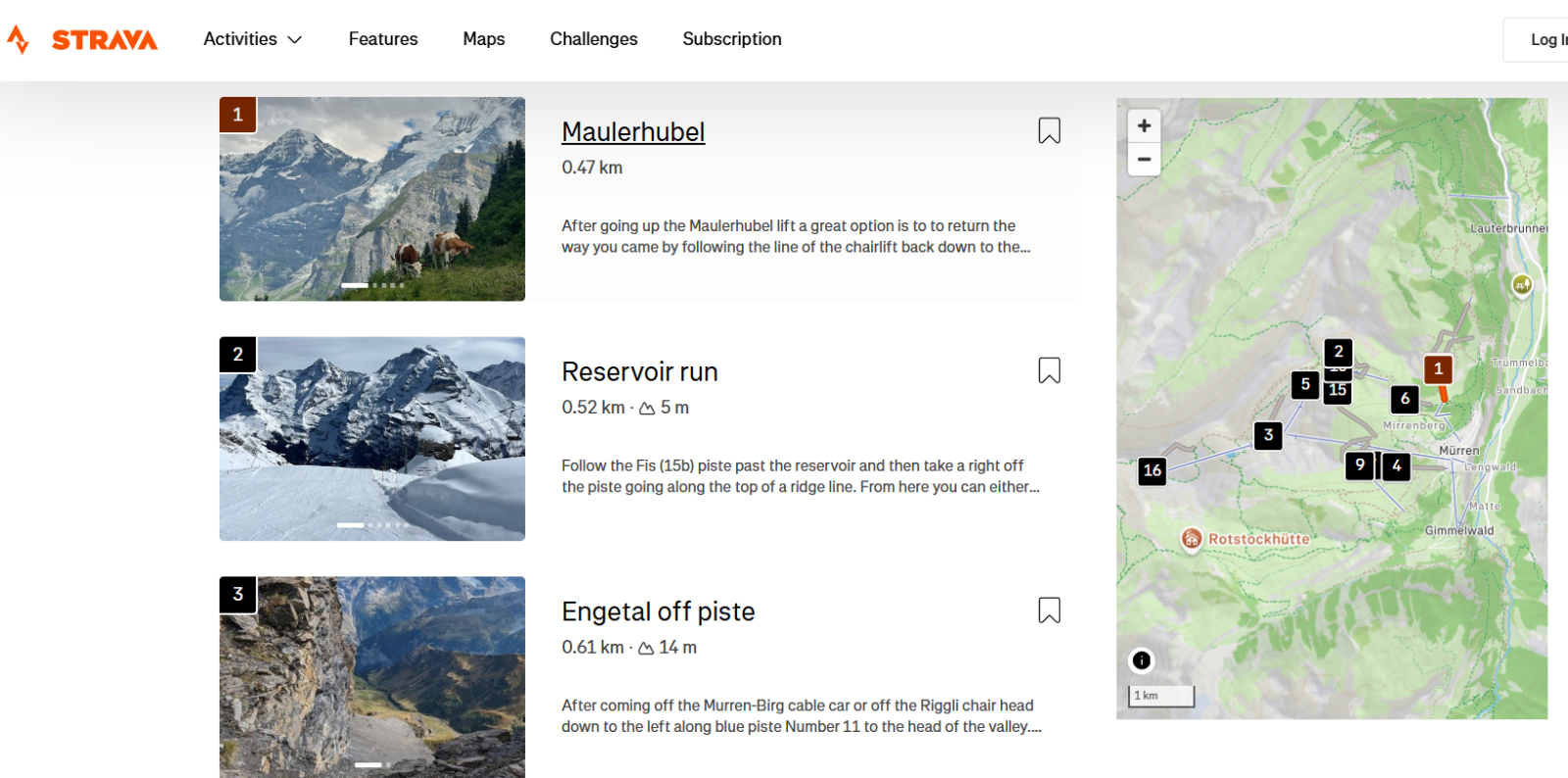Select map marker number 3
This screenshot has height=778, width=1568.
[1268, 435]
